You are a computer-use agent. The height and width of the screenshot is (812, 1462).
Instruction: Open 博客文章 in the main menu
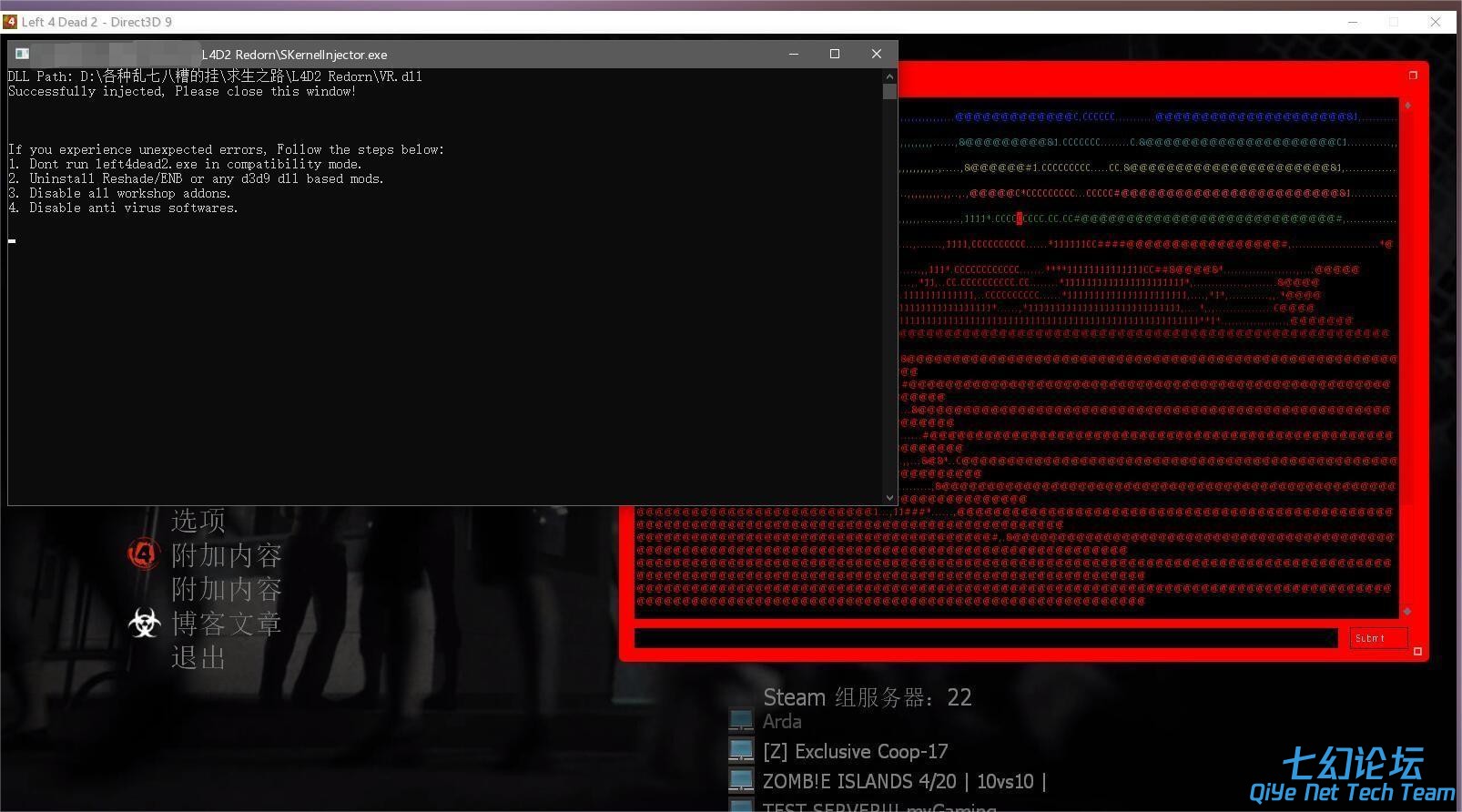click(x=227, y=624)
